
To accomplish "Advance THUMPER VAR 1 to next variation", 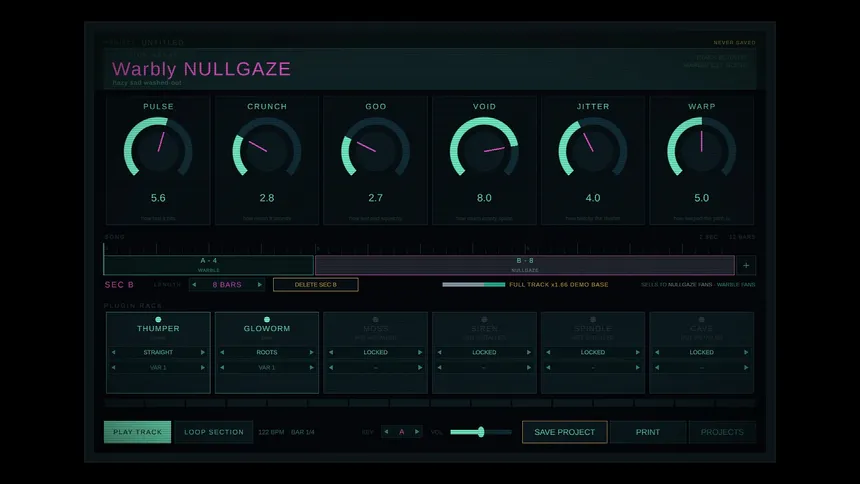I will 202,368.
